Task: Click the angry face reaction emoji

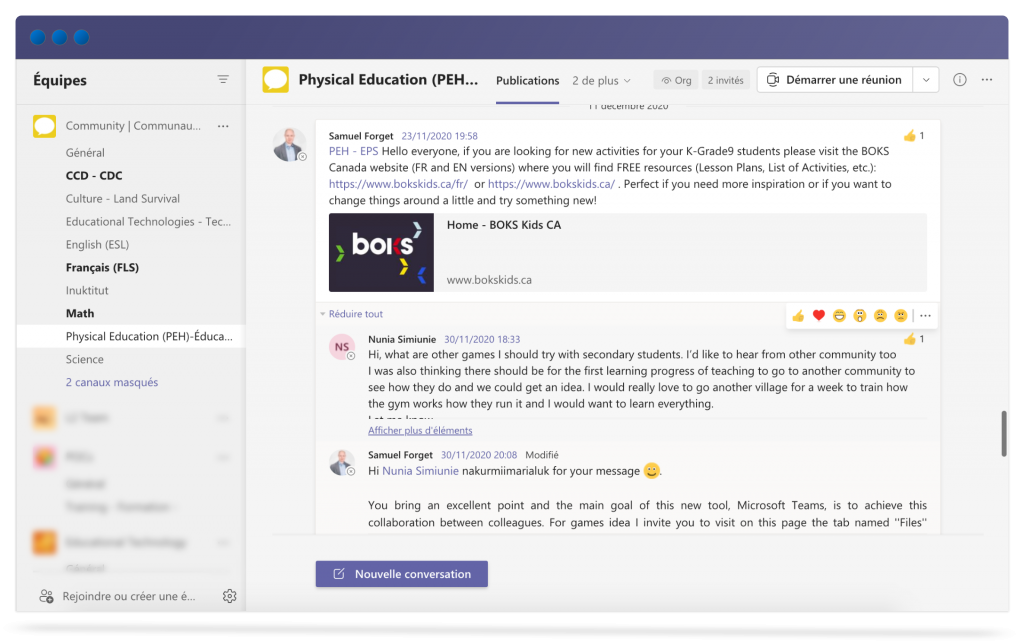Action: pos(900,316)
